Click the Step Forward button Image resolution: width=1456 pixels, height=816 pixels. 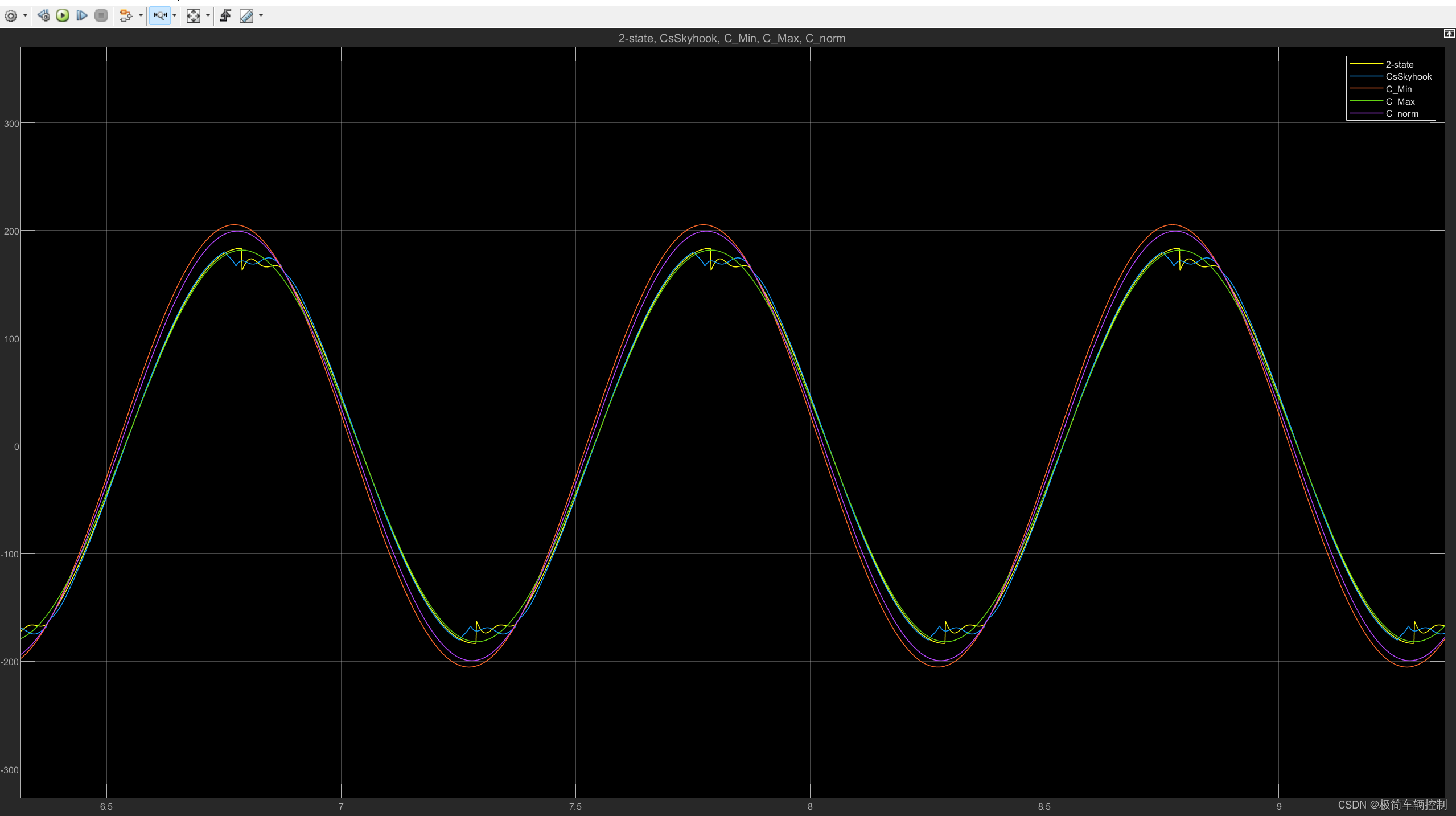click(x=82, y=16)
